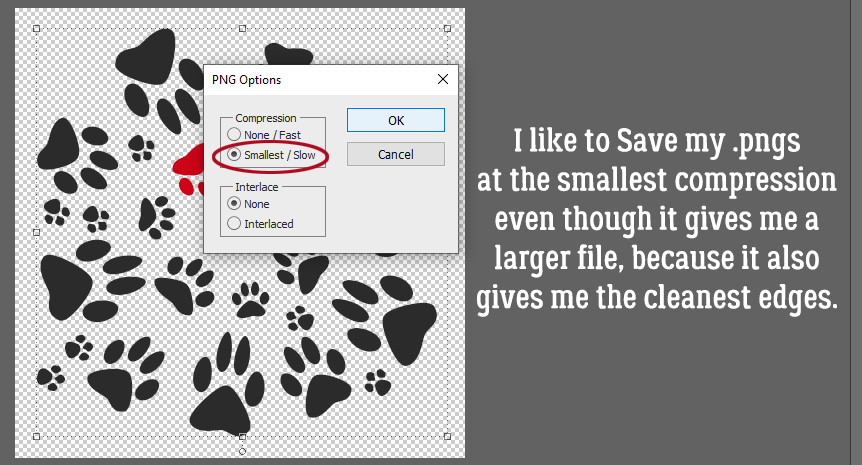Click the Interlace group label
This screenshot has width=862, height=465.
(x=257, y=187)
